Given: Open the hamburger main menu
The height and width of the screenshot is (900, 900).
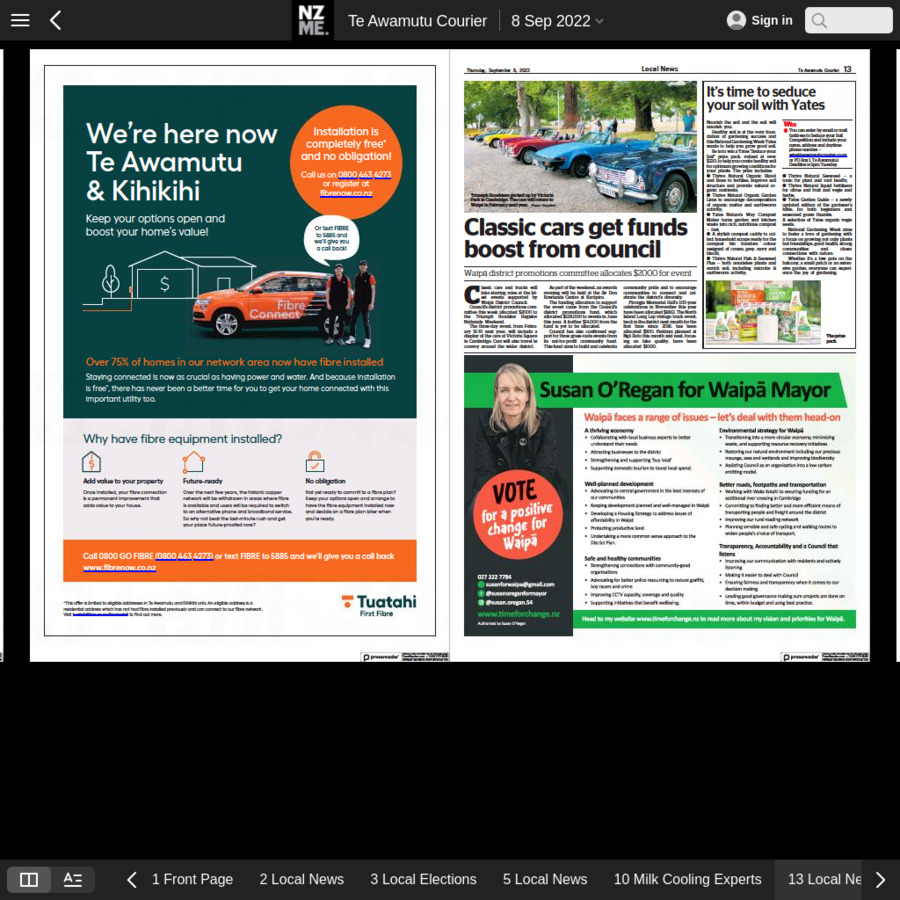Looking at the screenshot, I should click(x=20, y=20).
